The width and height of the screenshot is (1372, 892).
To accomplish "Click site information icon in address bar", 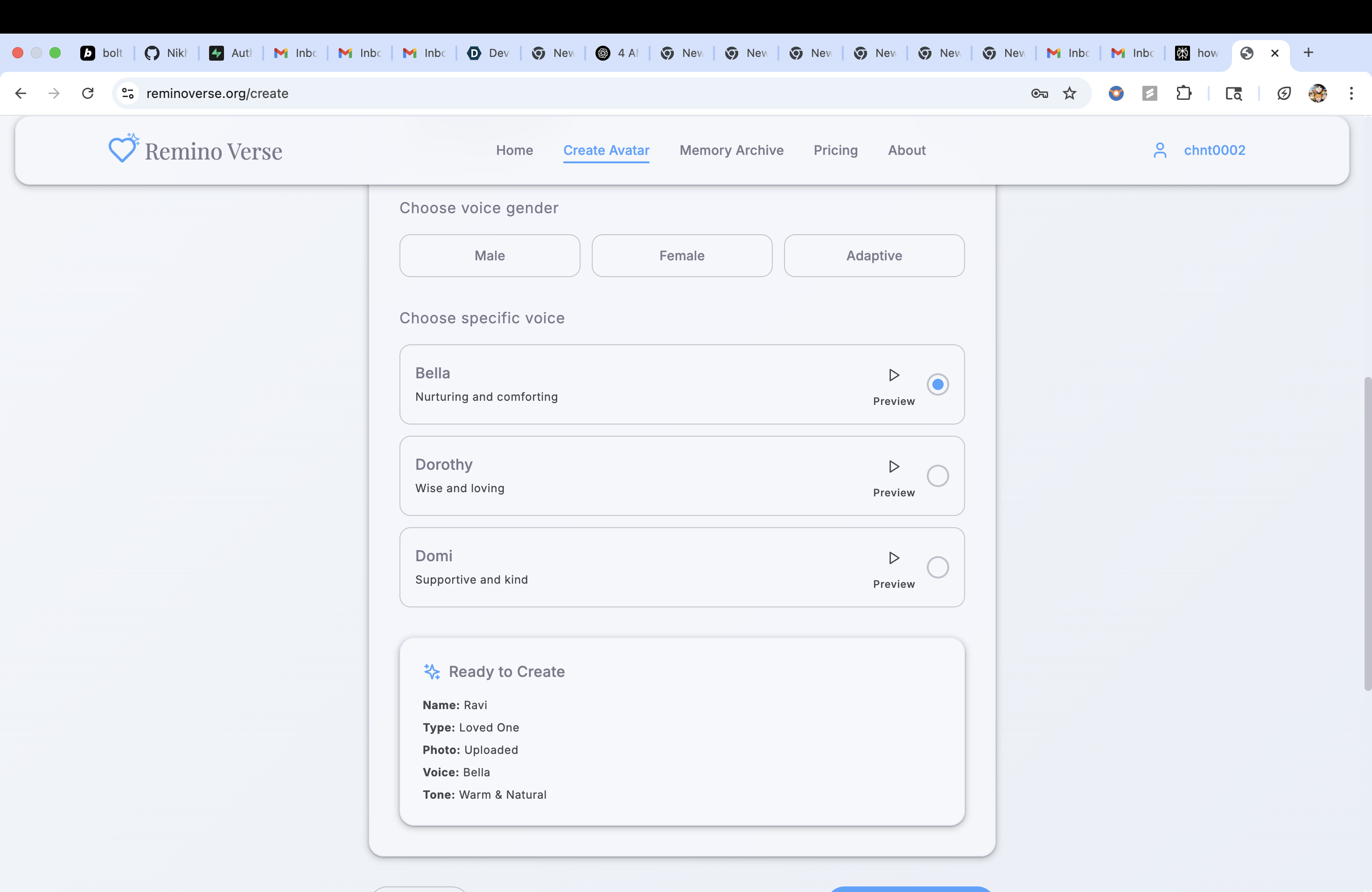I will [128, 93].
